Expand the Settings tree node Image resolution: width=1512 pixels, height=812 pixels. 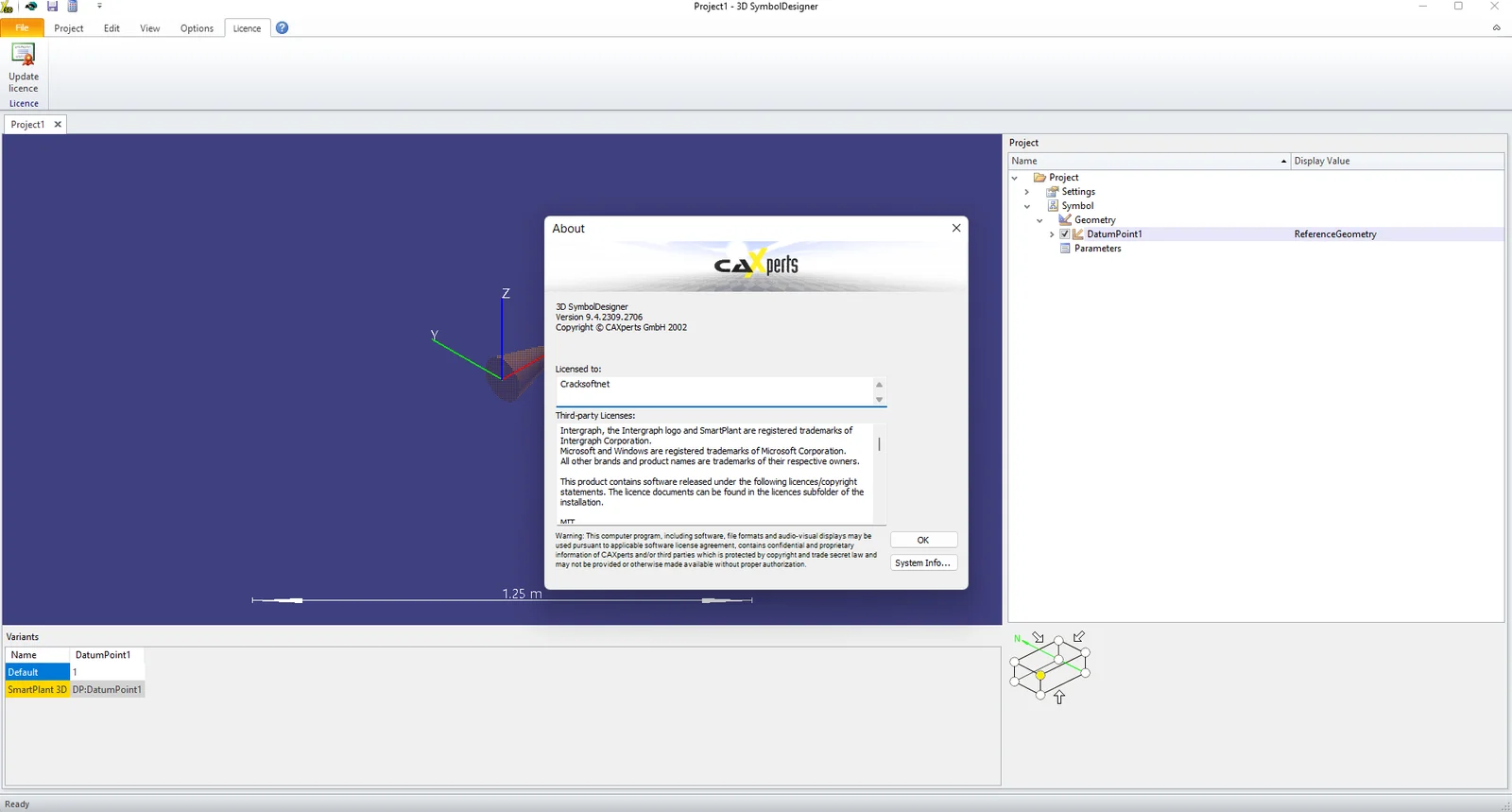click(x=1027, y=192)
